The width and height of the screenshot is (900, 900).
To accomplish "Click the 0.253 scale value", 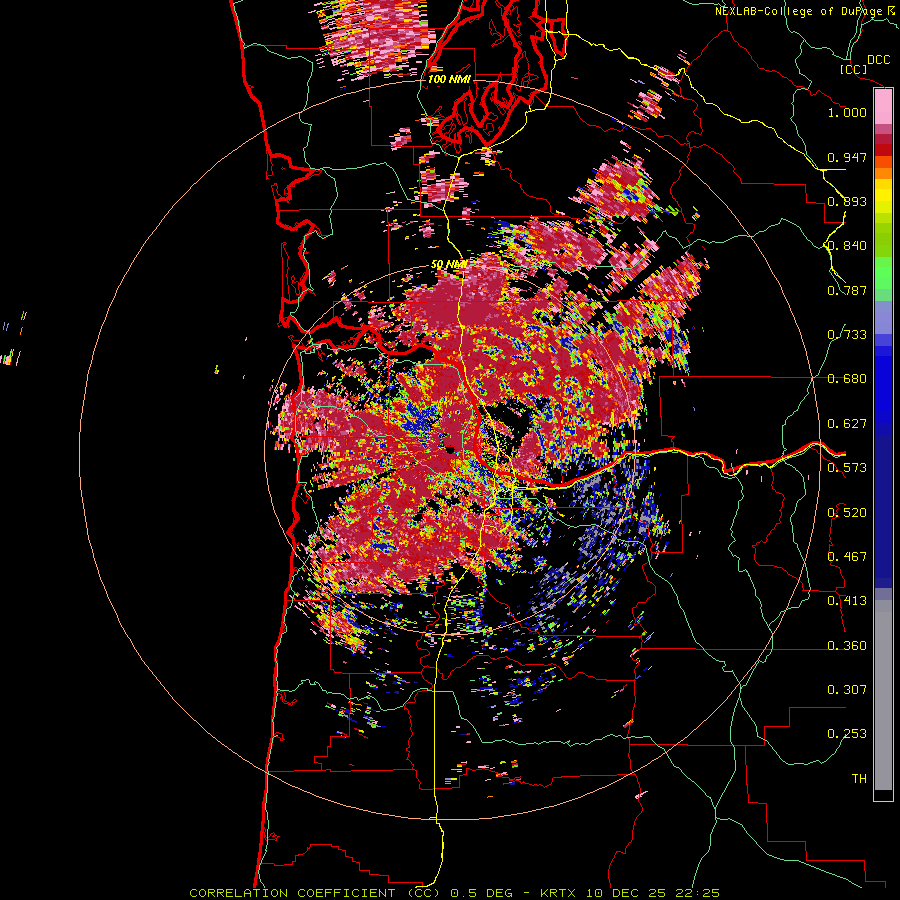I will (847, 734).
